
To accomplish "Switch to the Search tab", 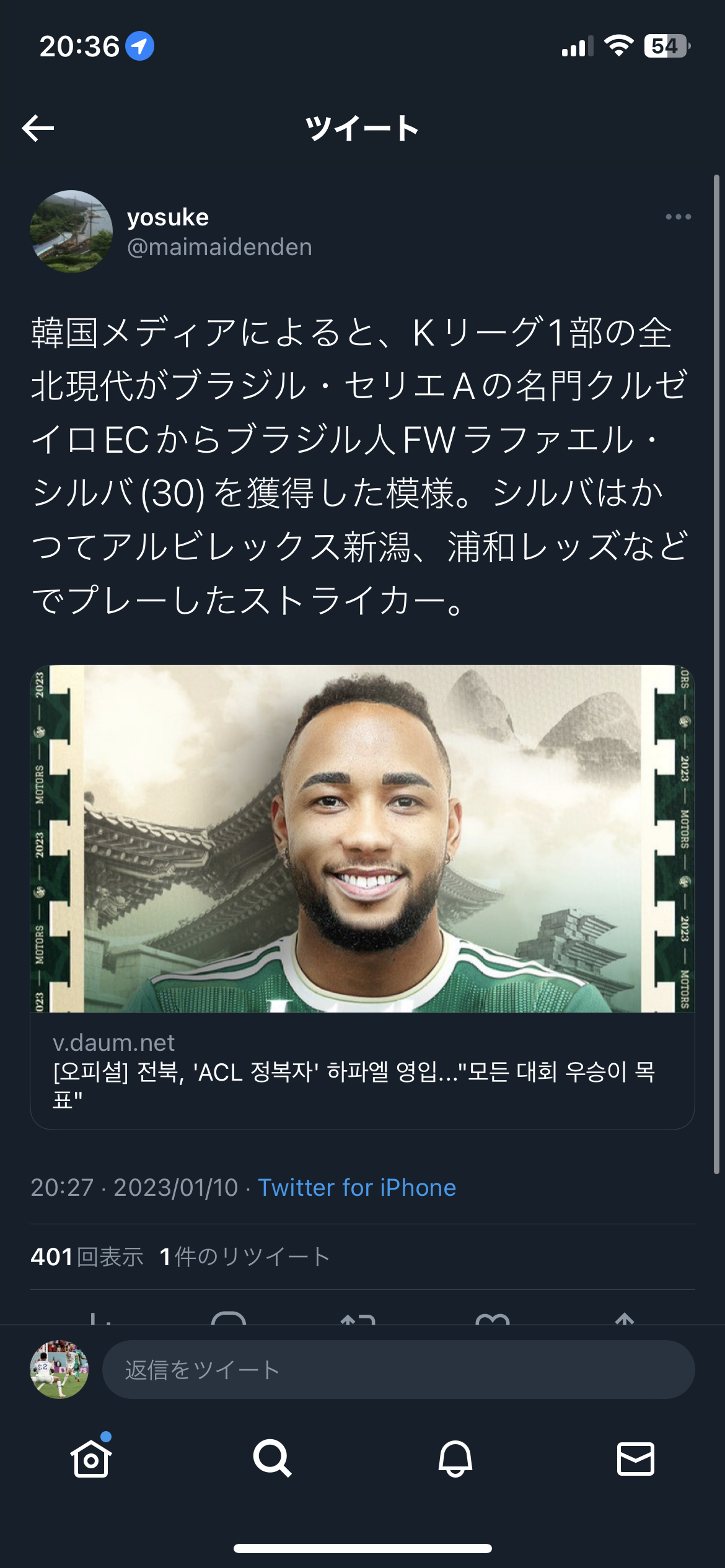I will (x=272, y=1458).
